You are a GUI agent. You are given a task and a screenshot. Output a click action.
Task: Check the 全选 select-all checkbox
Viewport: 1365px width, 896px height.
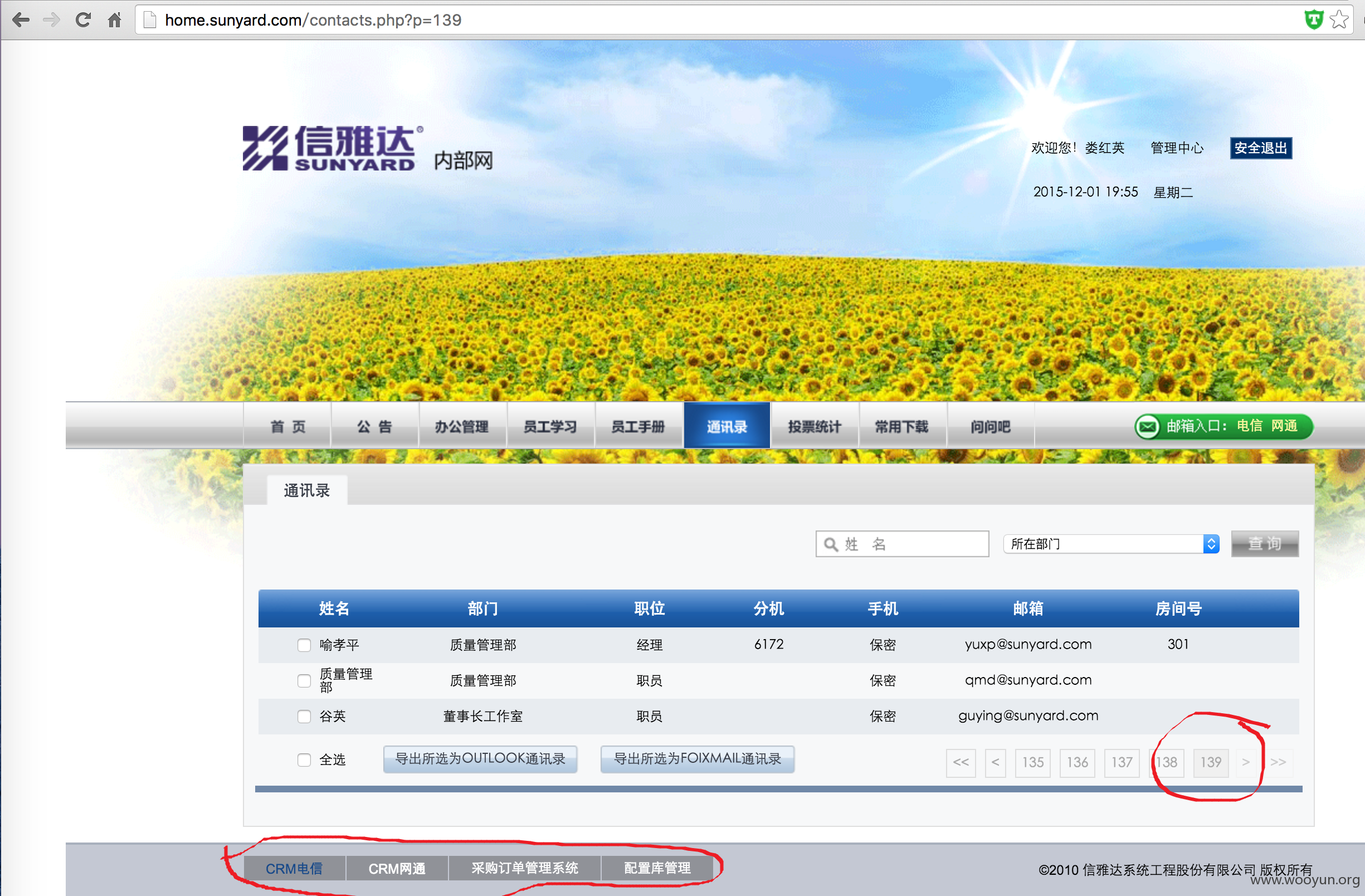click(304, 759)
